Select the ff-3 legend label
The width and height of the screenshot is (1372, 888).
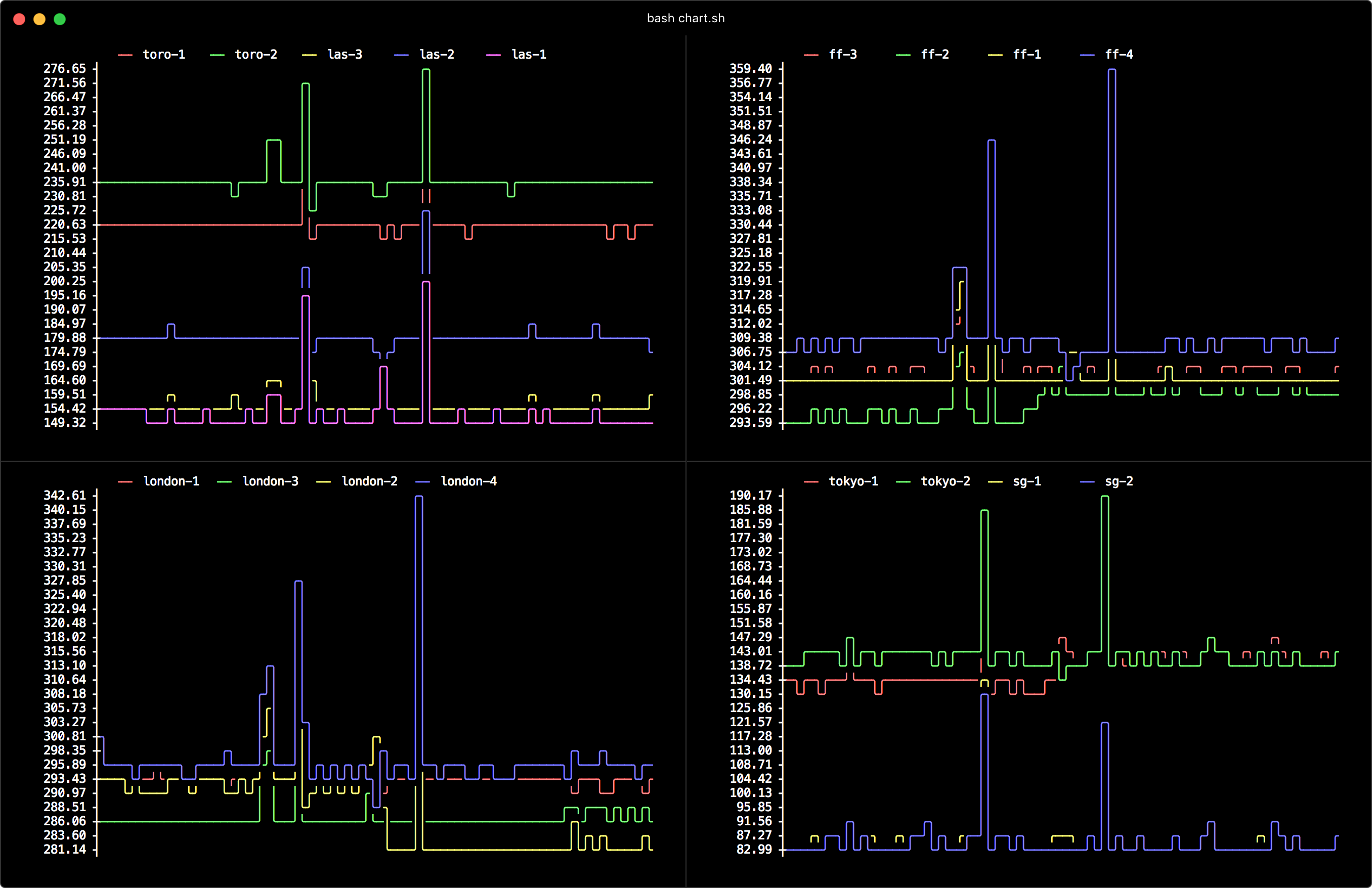843,54
